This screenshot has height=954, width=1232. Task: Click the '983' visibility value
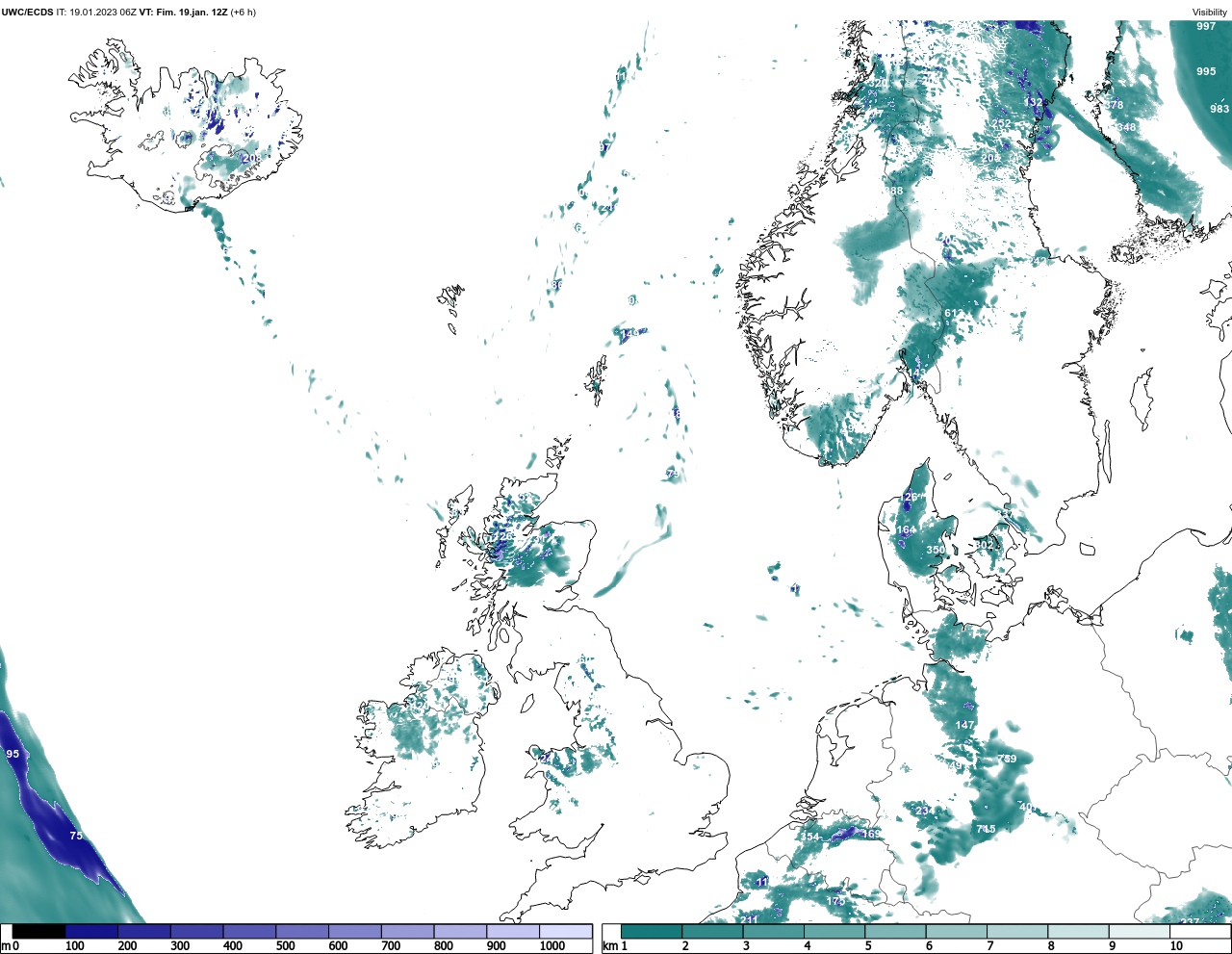point(1219,109)
